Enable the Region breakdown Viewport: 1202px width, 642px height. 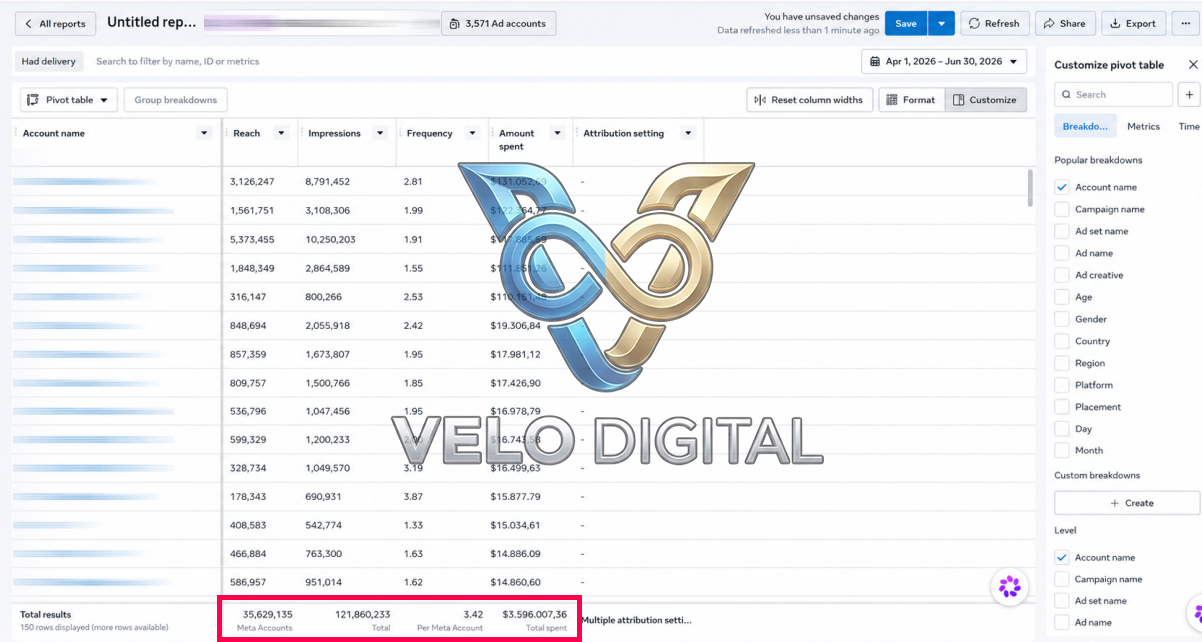1062,363
